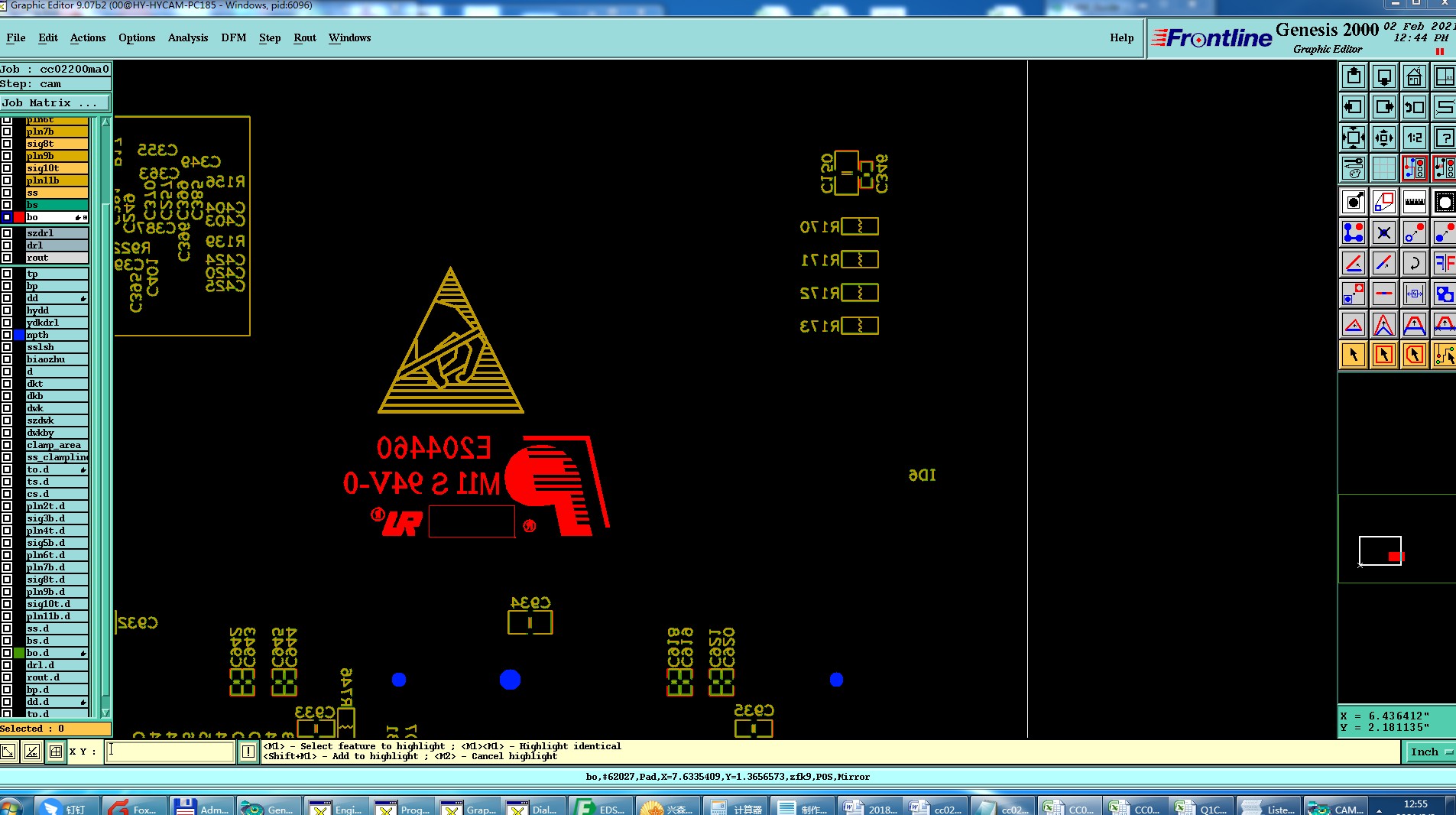This screenshot has width=1456, height=815.
Task: Click the 1:2 zoom scale icon
Action: [x=1415, y=138]
